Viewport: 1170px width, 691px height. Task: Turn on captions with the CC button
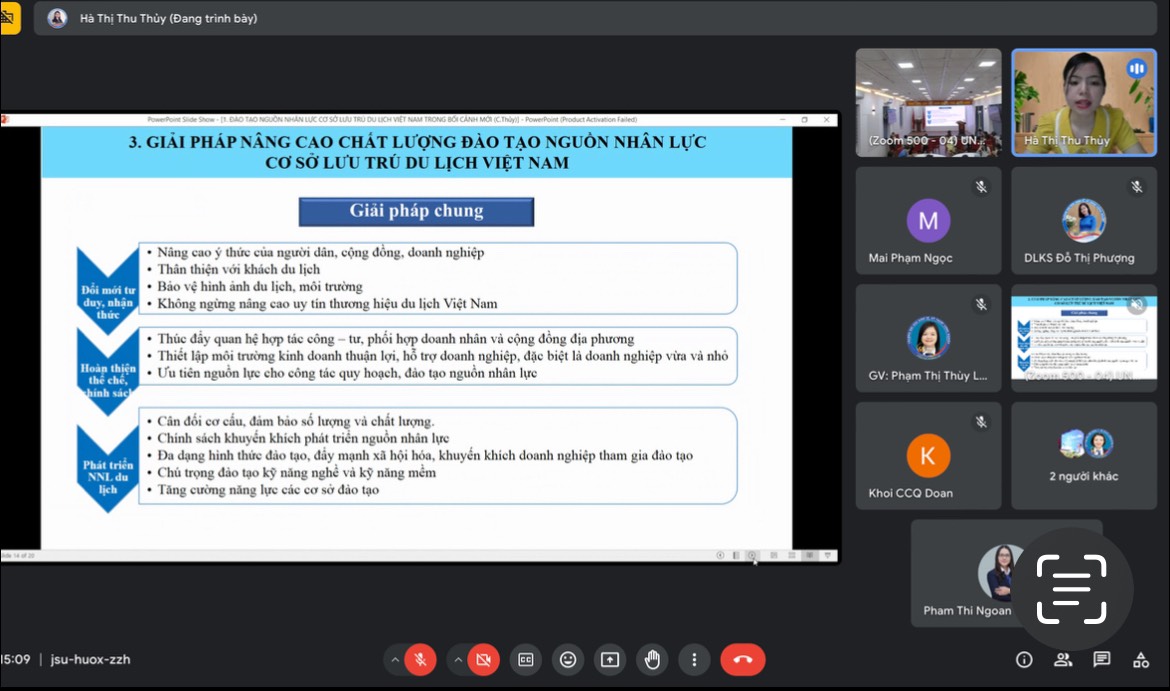(x=525, y=660)
